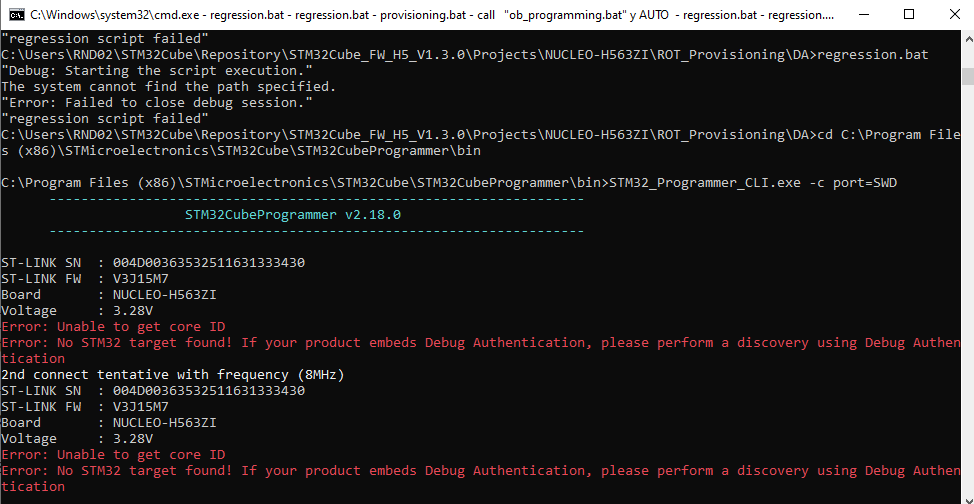Screen dimensions: 974x504
Task: Click the second 'Board : NUCLEO-H563ZI' line
Action: pyautogui.click(x=109, y=423)
